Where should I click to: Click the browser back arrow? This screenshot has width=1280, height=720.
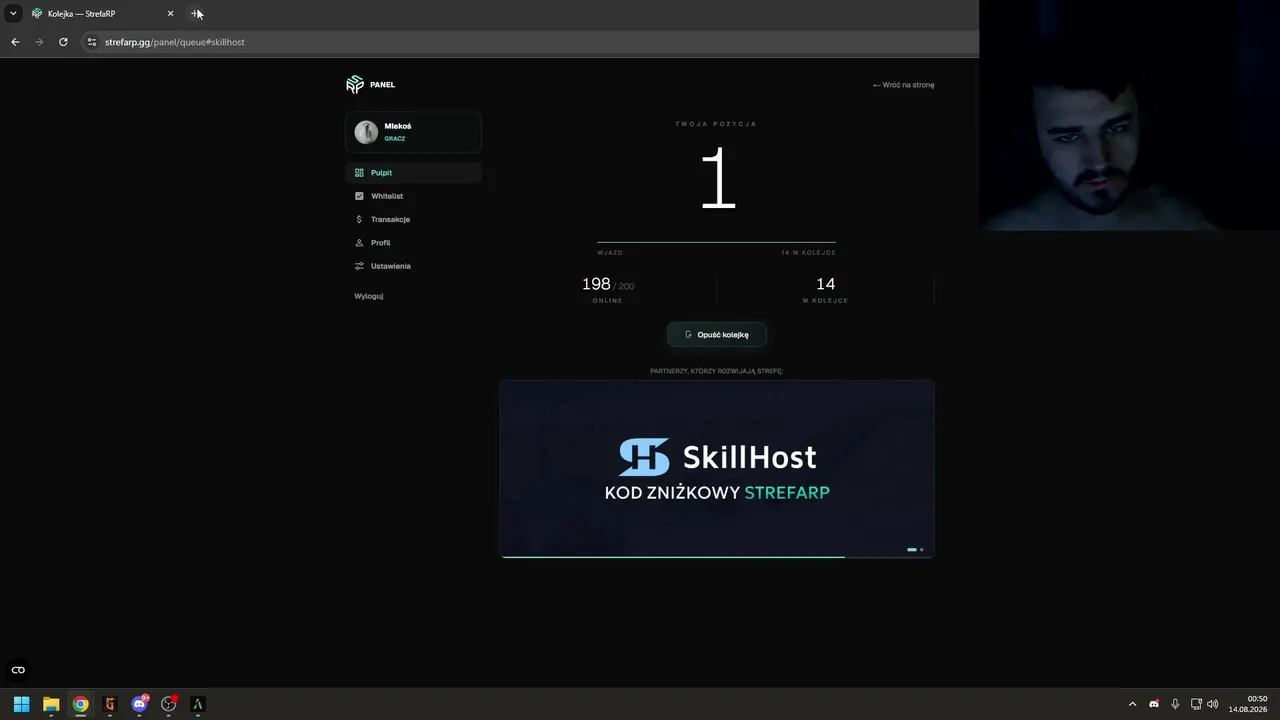15,42
